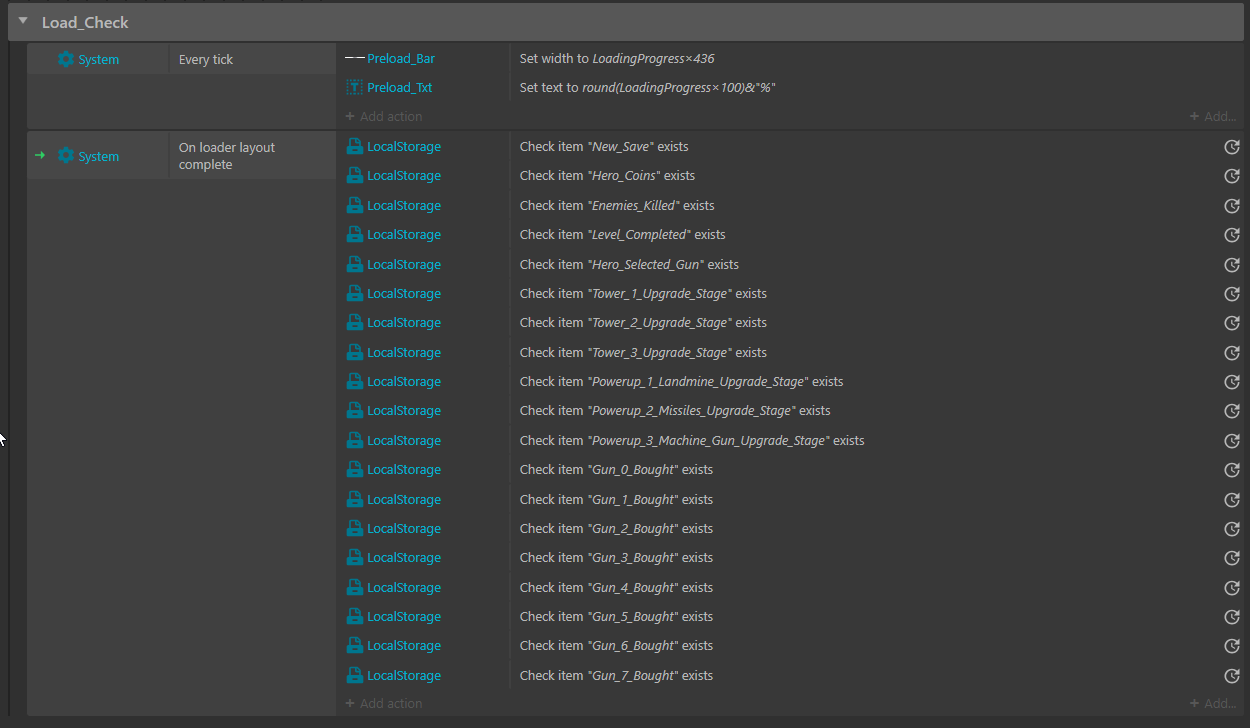Image resolution: width=1250 pixels, height=728 pixels.
Task: Select the Check item "Gun_0_Bought" exists action
Action: [616, 470]
